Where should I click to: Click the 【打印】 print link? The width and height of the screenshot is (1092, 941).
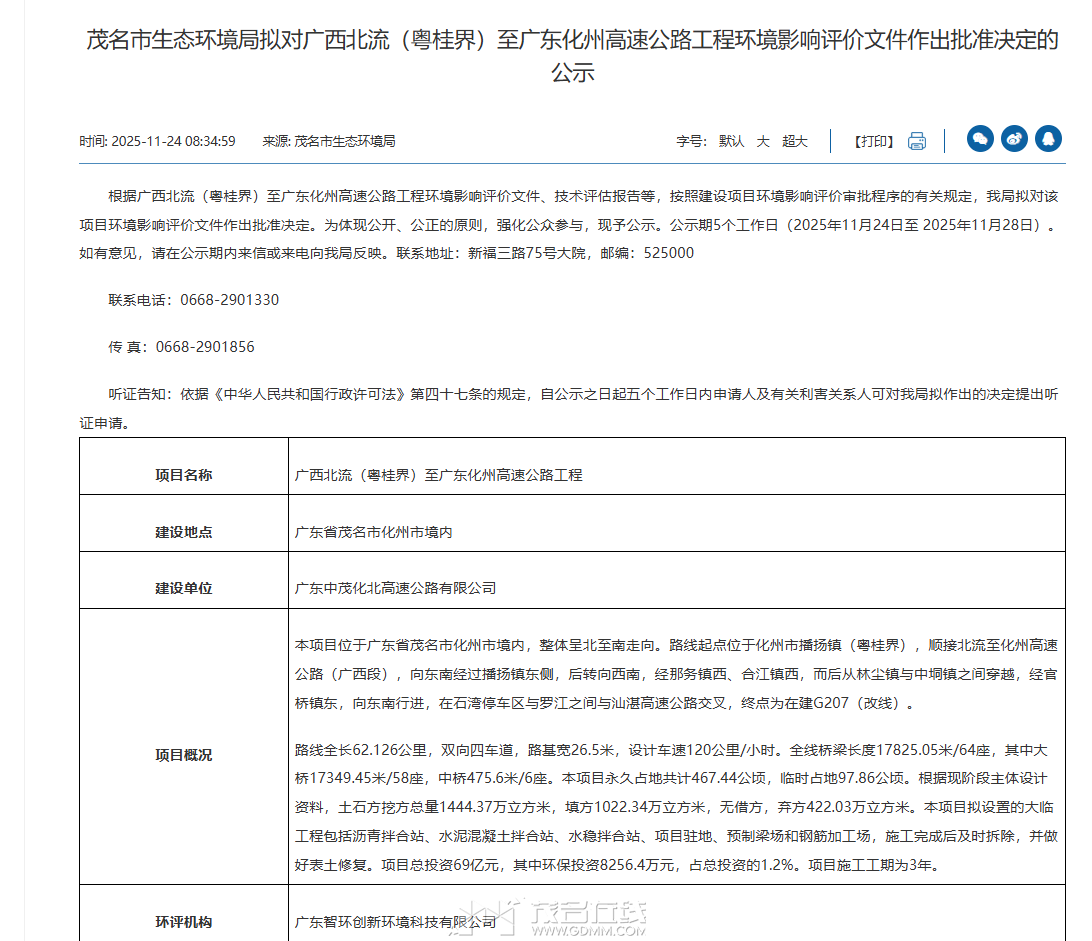pos(874,141)
